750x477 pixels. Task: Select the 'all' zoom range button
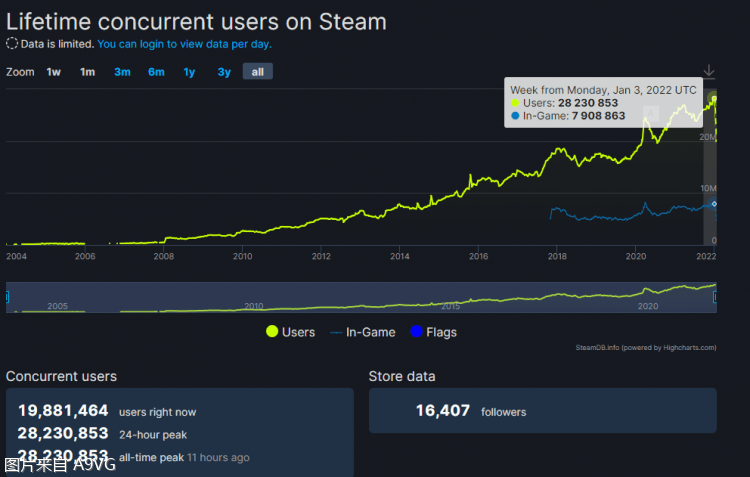(257, 72)
